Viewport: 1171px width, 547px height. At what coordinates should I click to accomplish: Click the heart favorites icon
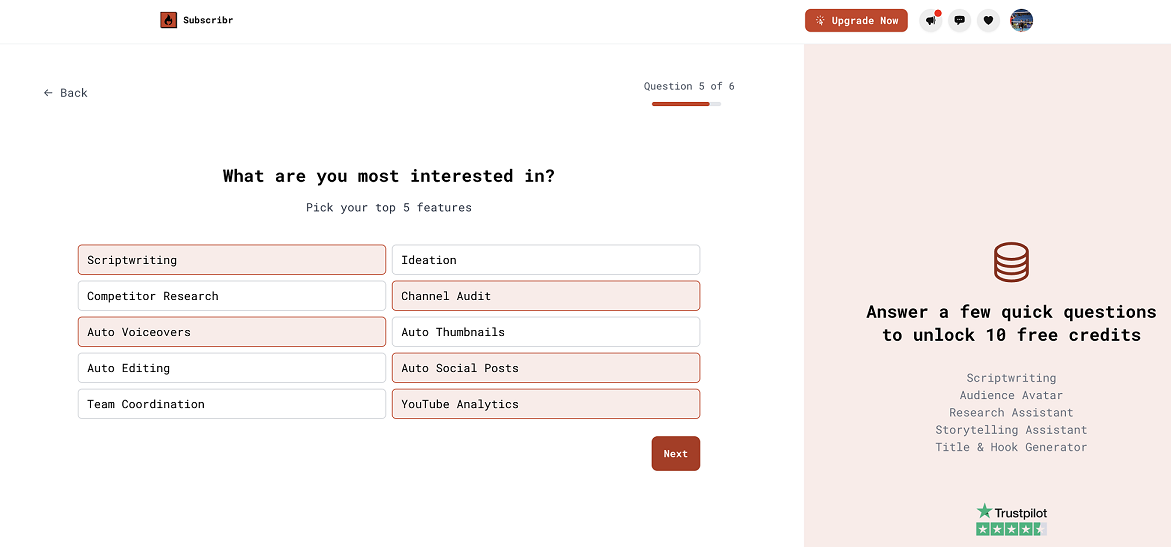click(989, 20)
